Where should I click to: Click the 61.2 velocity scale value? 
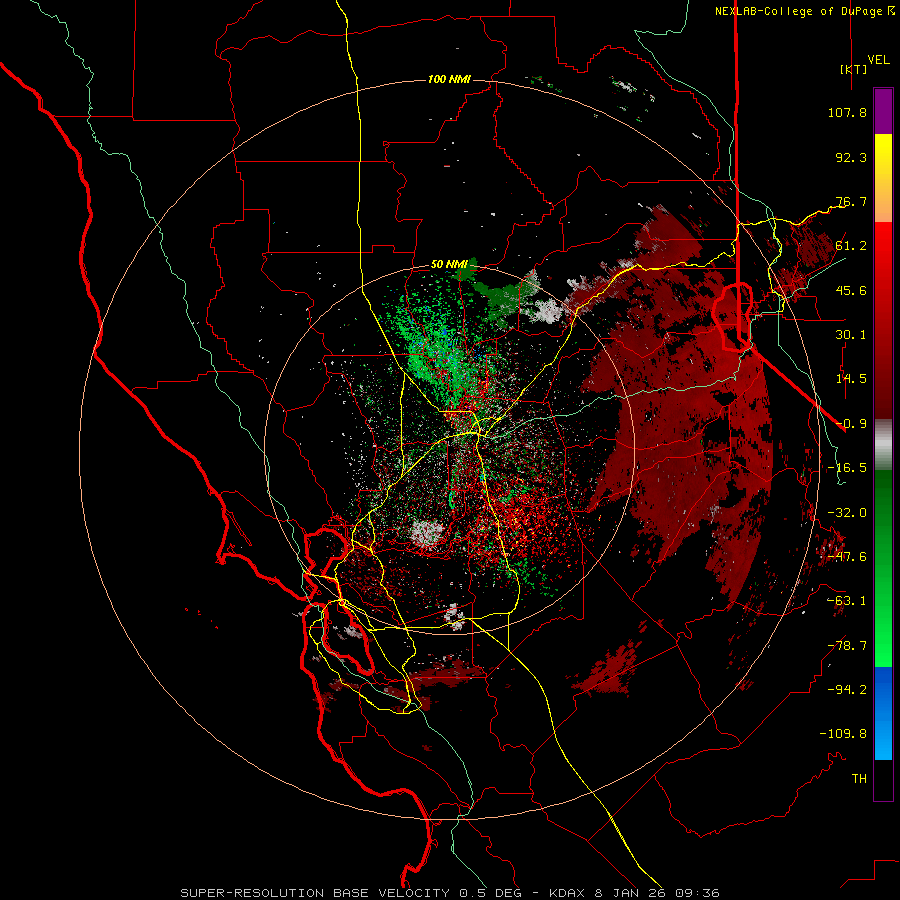(851, 246)
